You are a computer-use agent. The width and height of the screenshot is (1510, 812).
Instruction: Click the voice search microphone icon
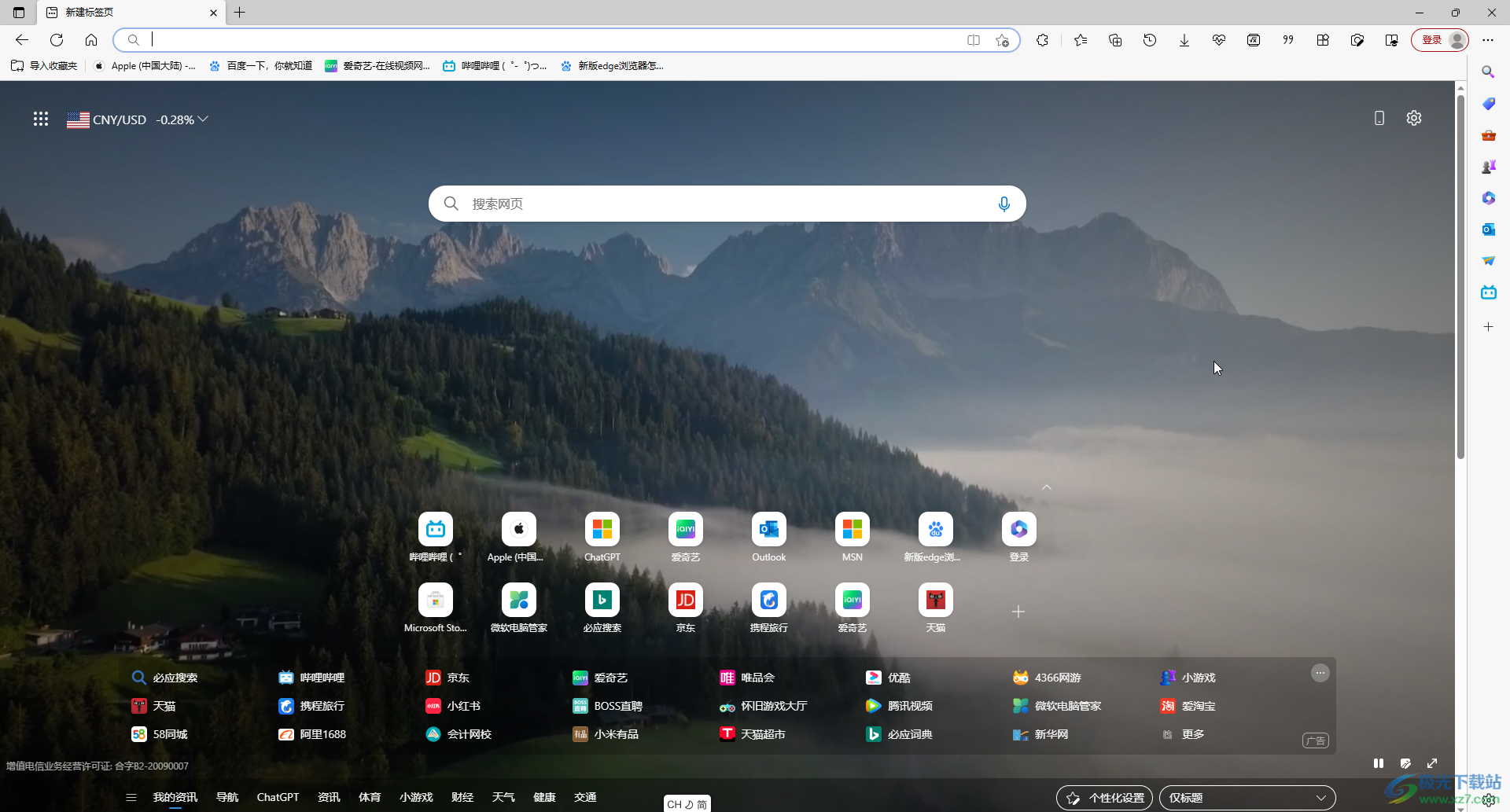click(x=1004, y=204)
